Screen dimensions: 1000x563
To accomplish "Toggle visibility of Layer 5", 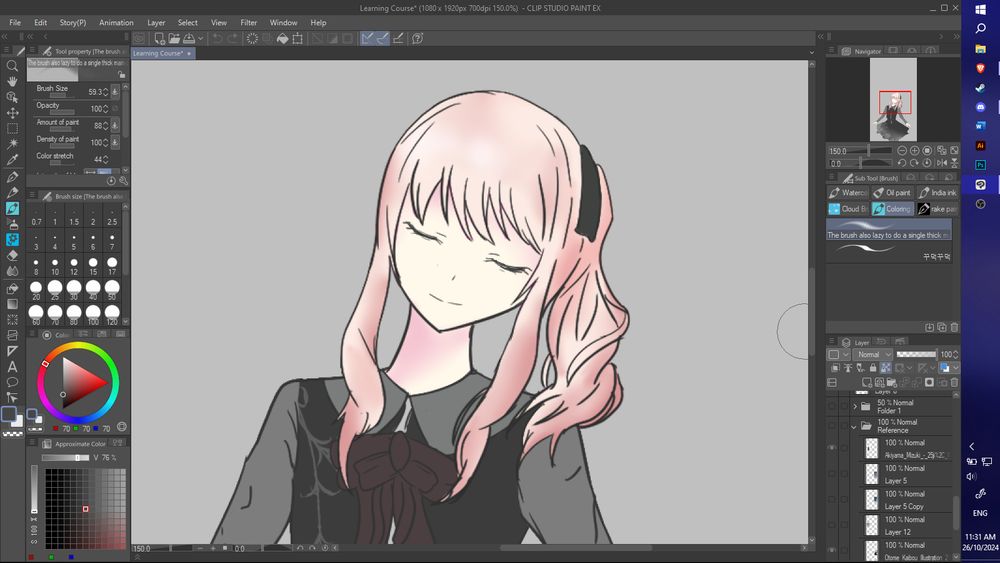I will 832,474.
